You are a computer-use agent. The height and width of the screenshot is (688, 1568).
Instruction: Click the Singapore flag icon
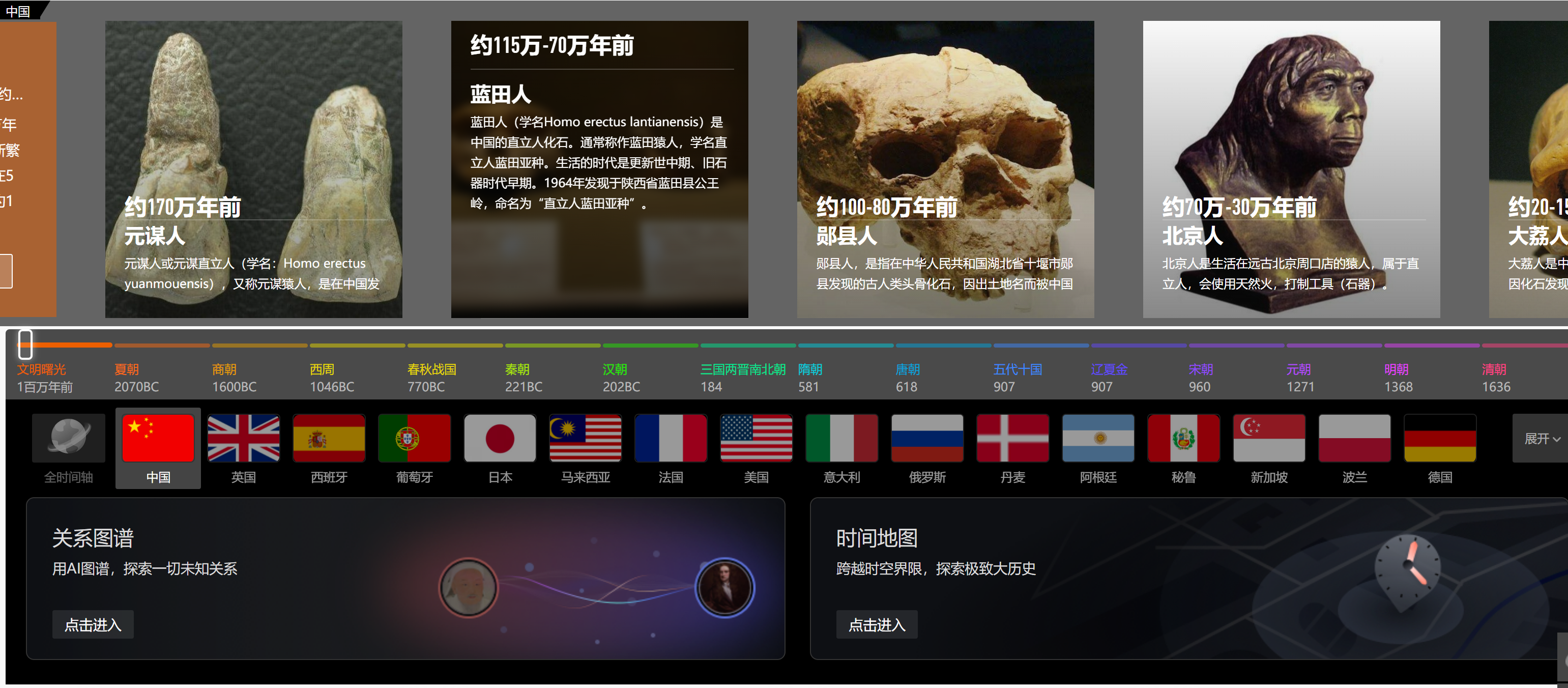[x=1269, y=438]
